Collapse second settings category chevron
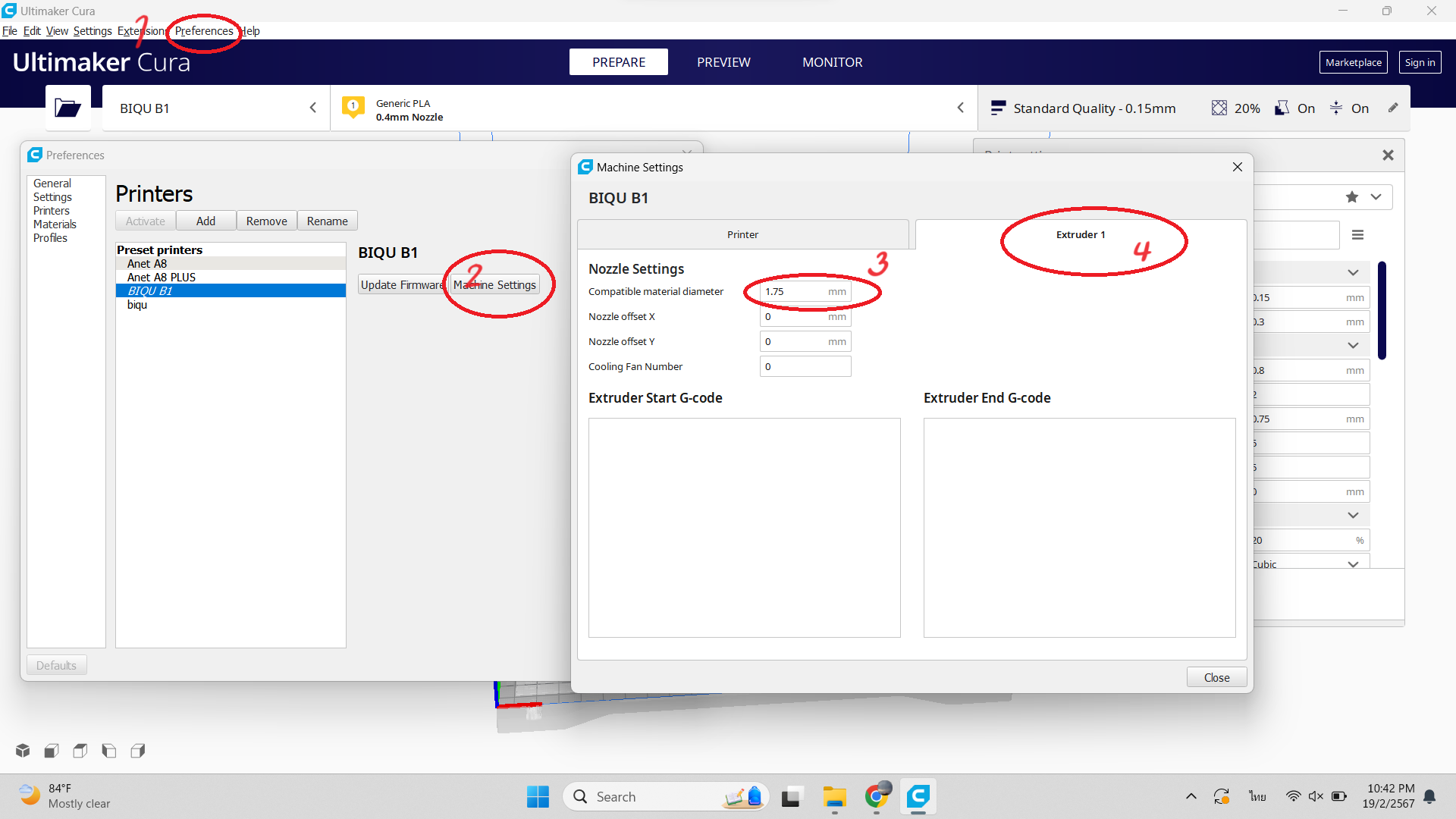1456x819 pixels. pyautogui.click(x=1353, y=345)
